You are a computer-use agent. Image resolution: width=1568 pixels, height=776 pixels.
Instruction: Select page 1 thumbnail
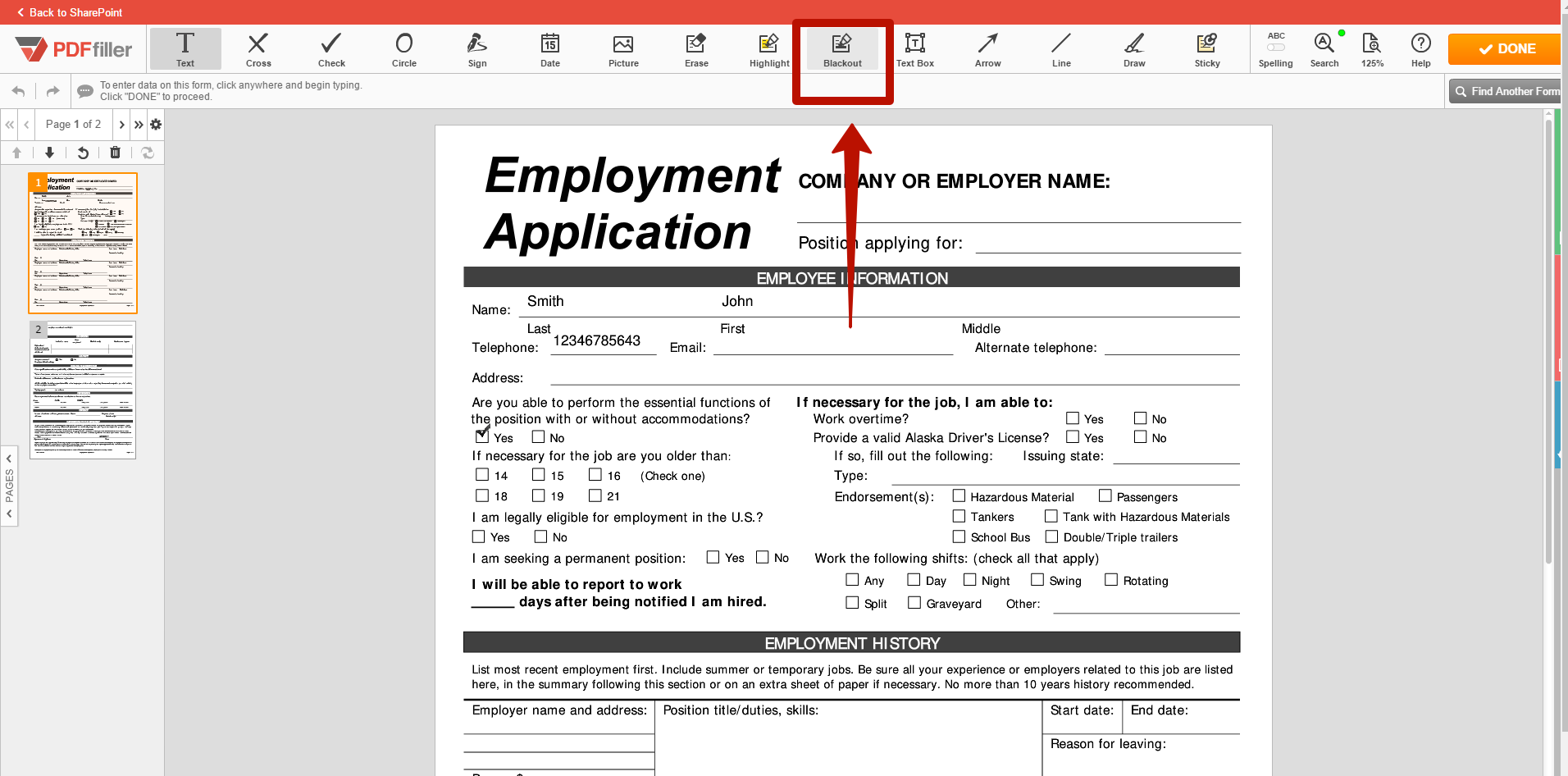(x=83, y=243)
